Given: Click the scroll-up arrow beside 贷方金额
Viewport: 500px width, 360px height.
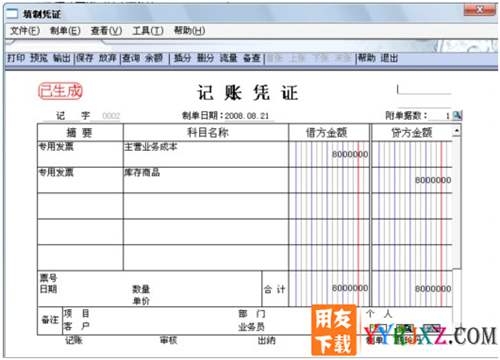Looking at the screenshot, I should point(457,131).
